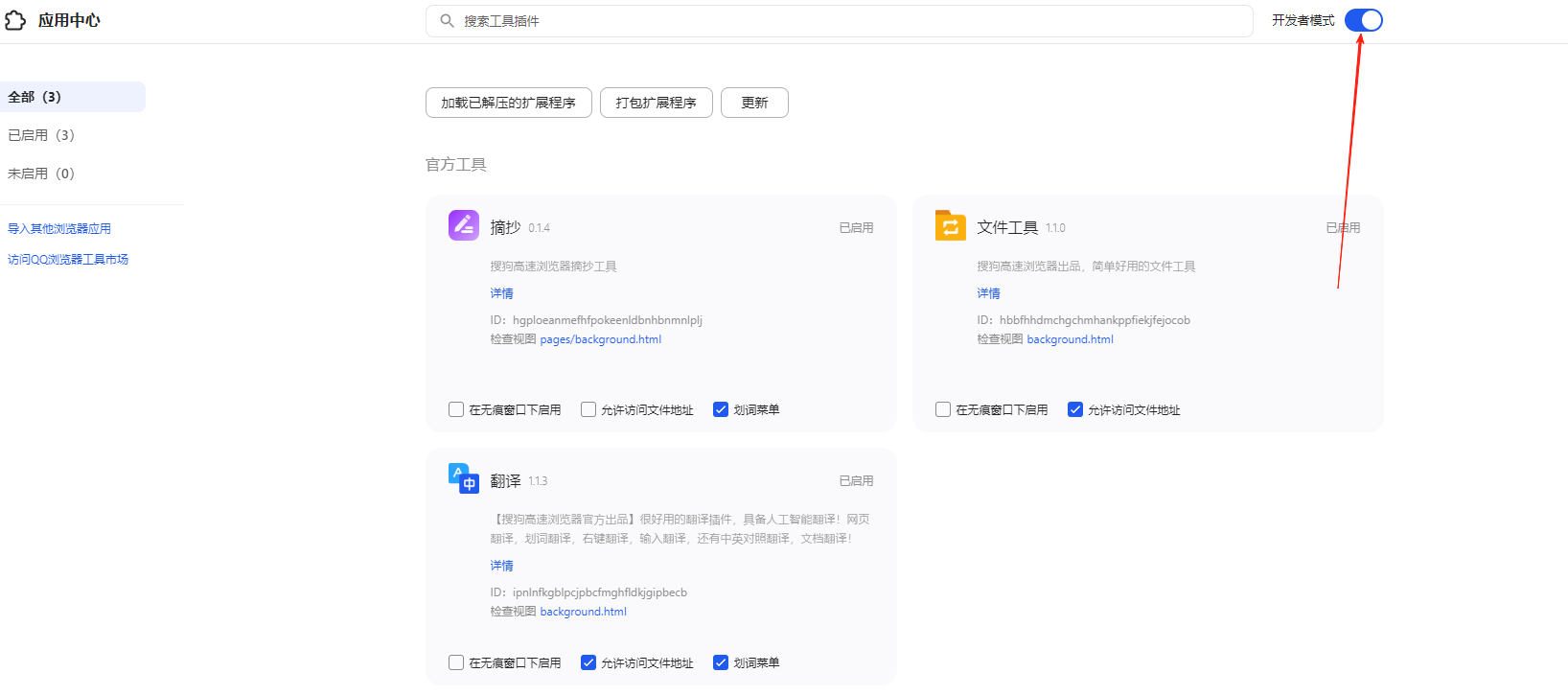Open 详情 link for 摘抄
This screenshot has height=696, width=1568.
502,293
